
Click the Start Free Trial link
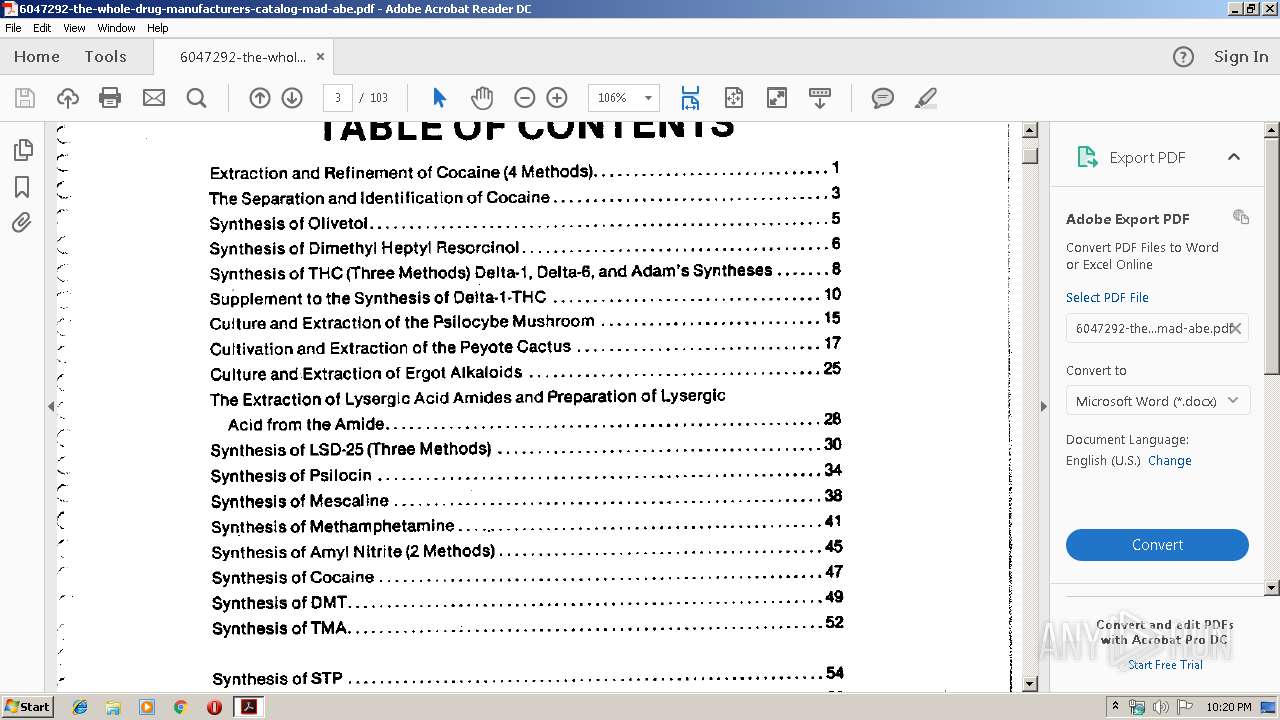click(x=1165, y=665)
